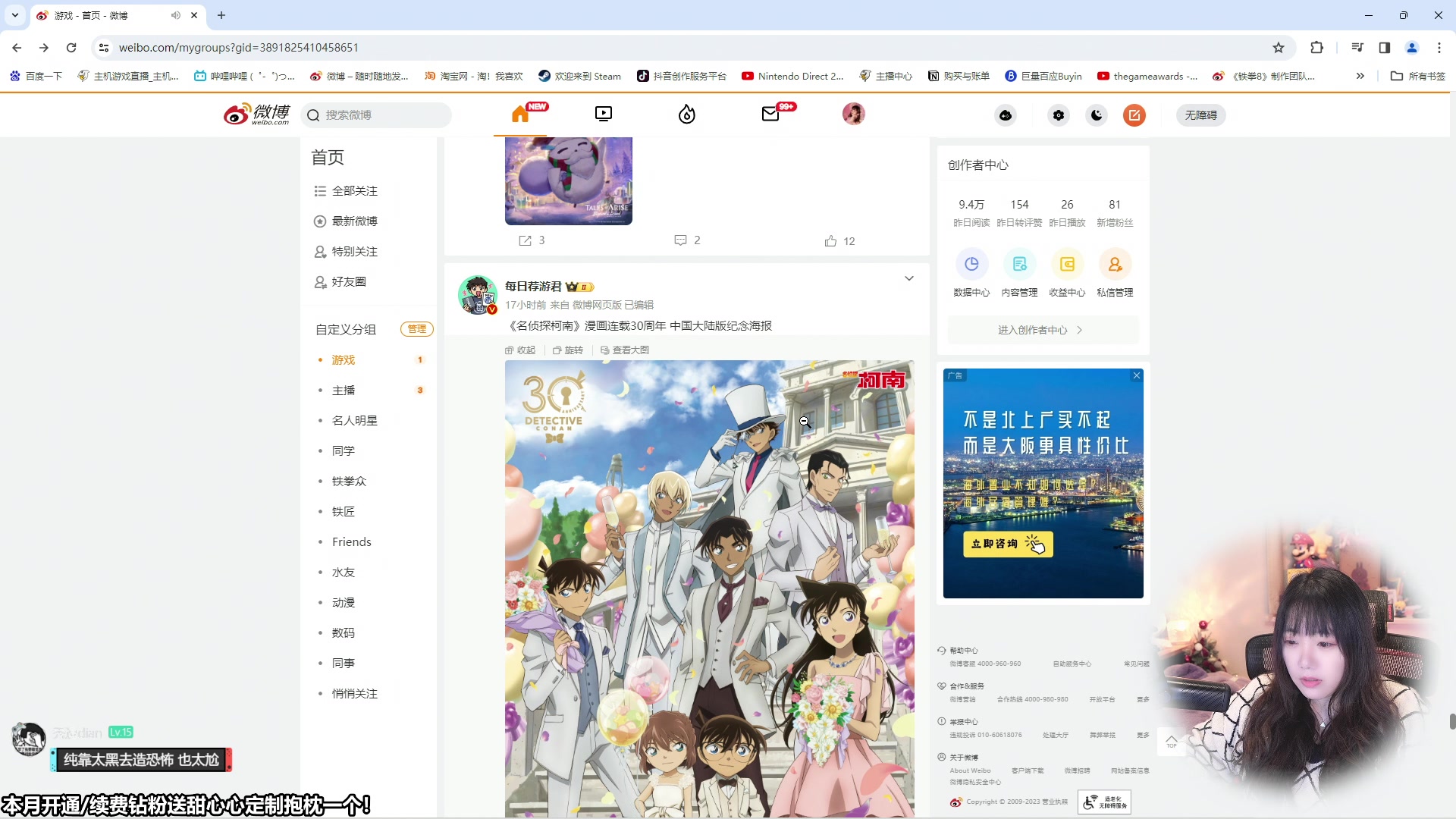Open the video channel icon
Image resolution: width=1456 pixels, height=819 pixels.
tap(603, 115)
